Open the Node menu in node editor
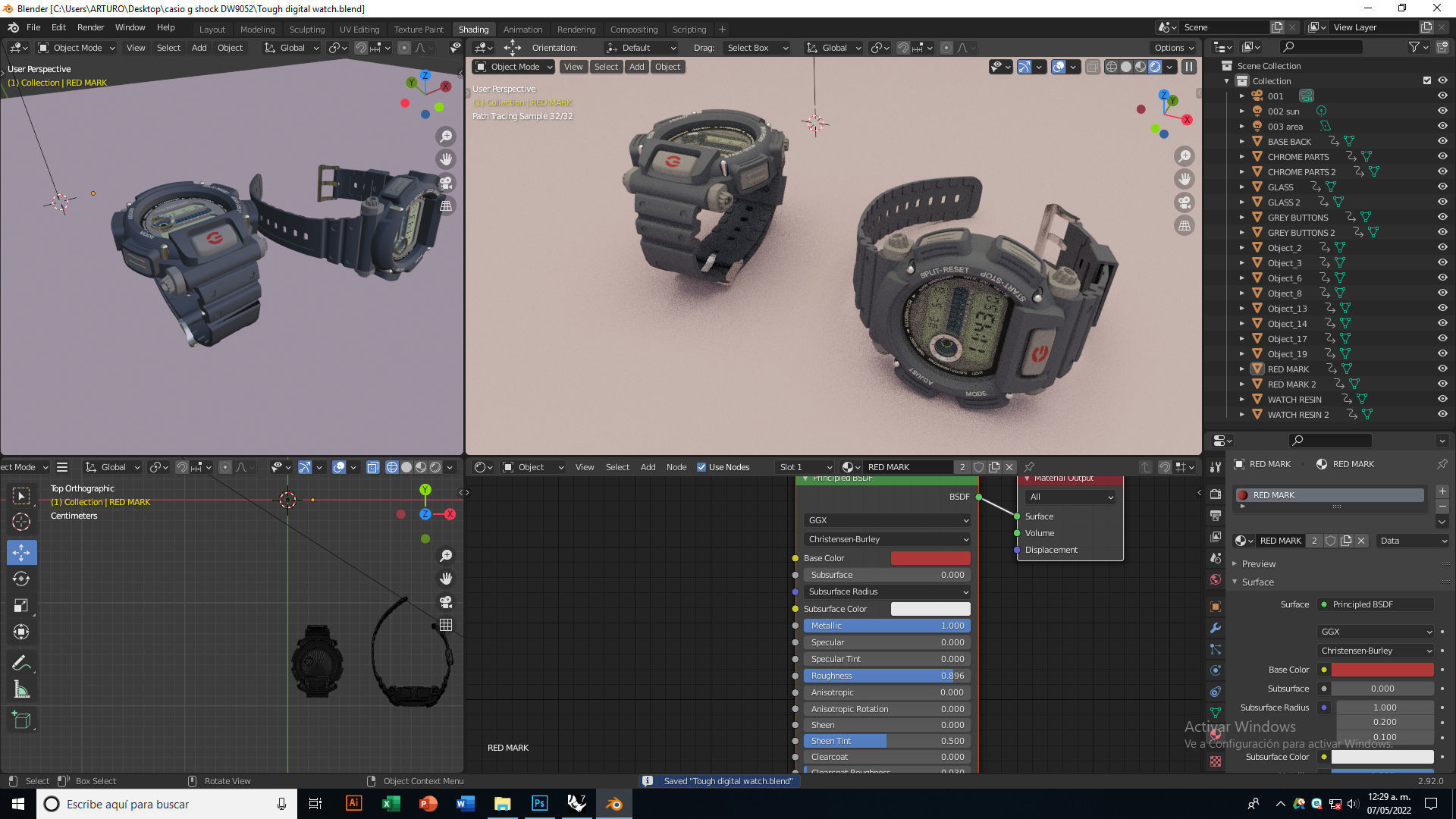Viewport: 1456px width, 819px height. point(676,467)
